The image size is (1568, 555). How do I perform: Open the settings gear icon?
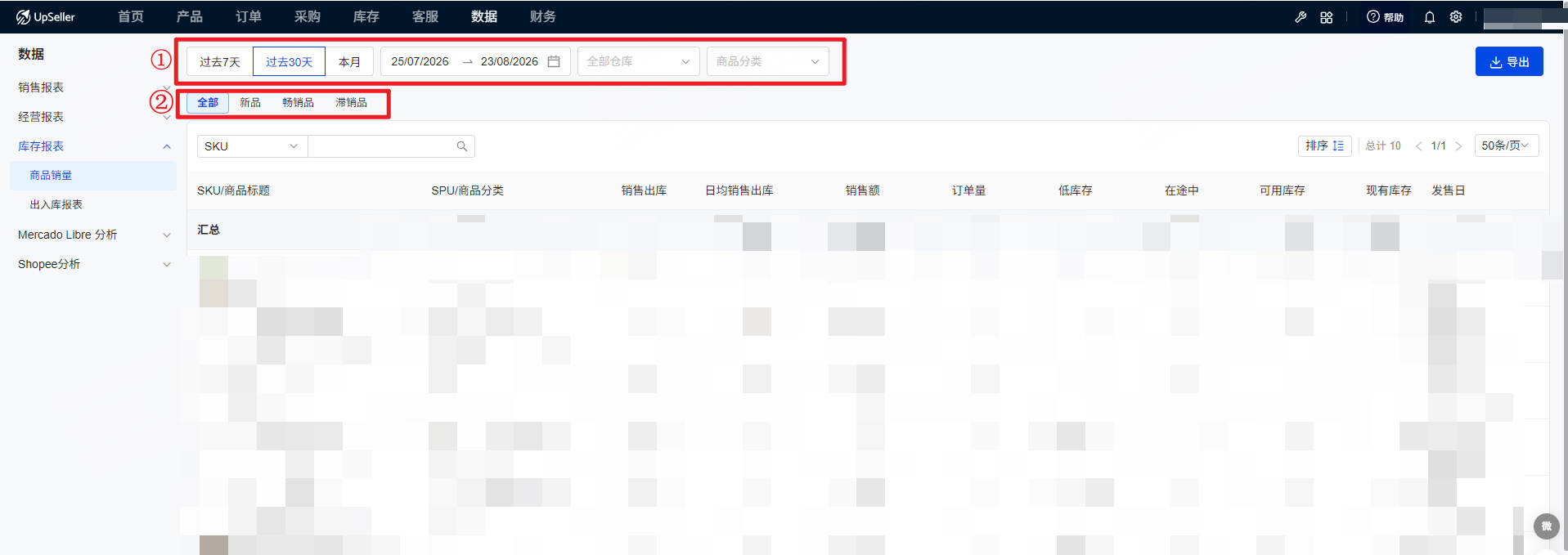click(x=1456, y=16)
